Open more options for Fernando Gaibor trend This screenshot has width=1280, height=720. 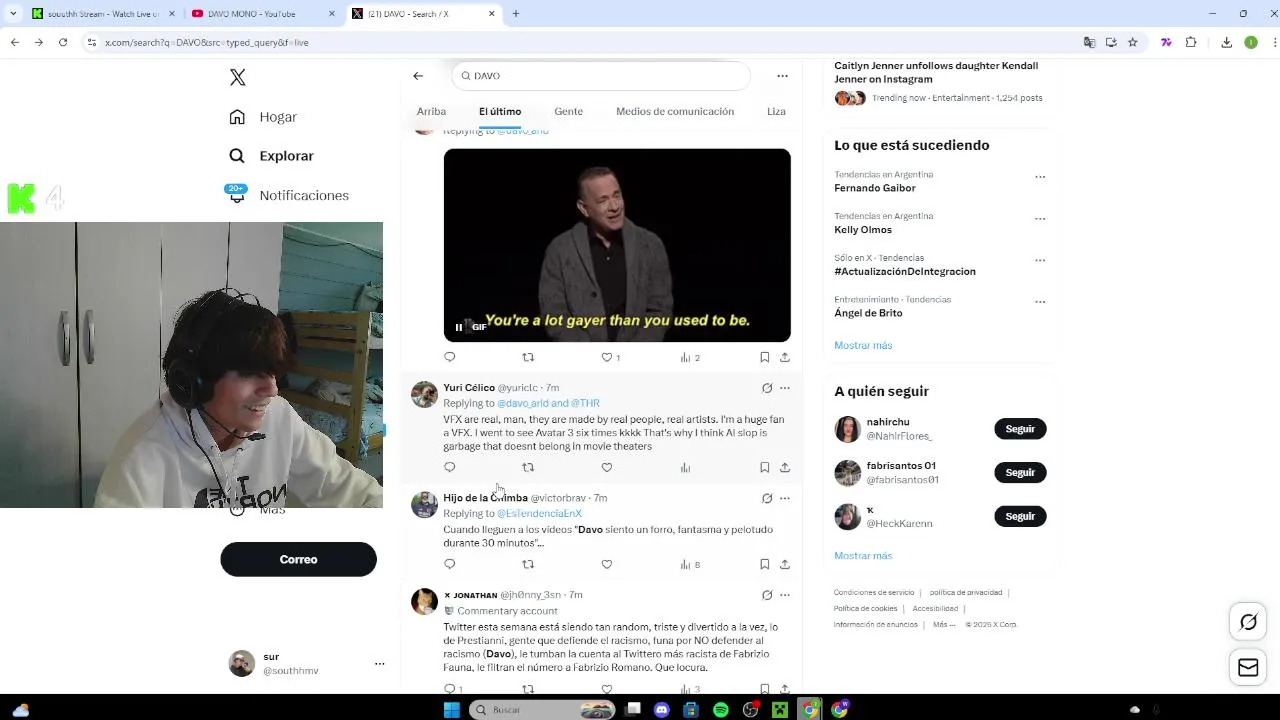coord(1040,177)
